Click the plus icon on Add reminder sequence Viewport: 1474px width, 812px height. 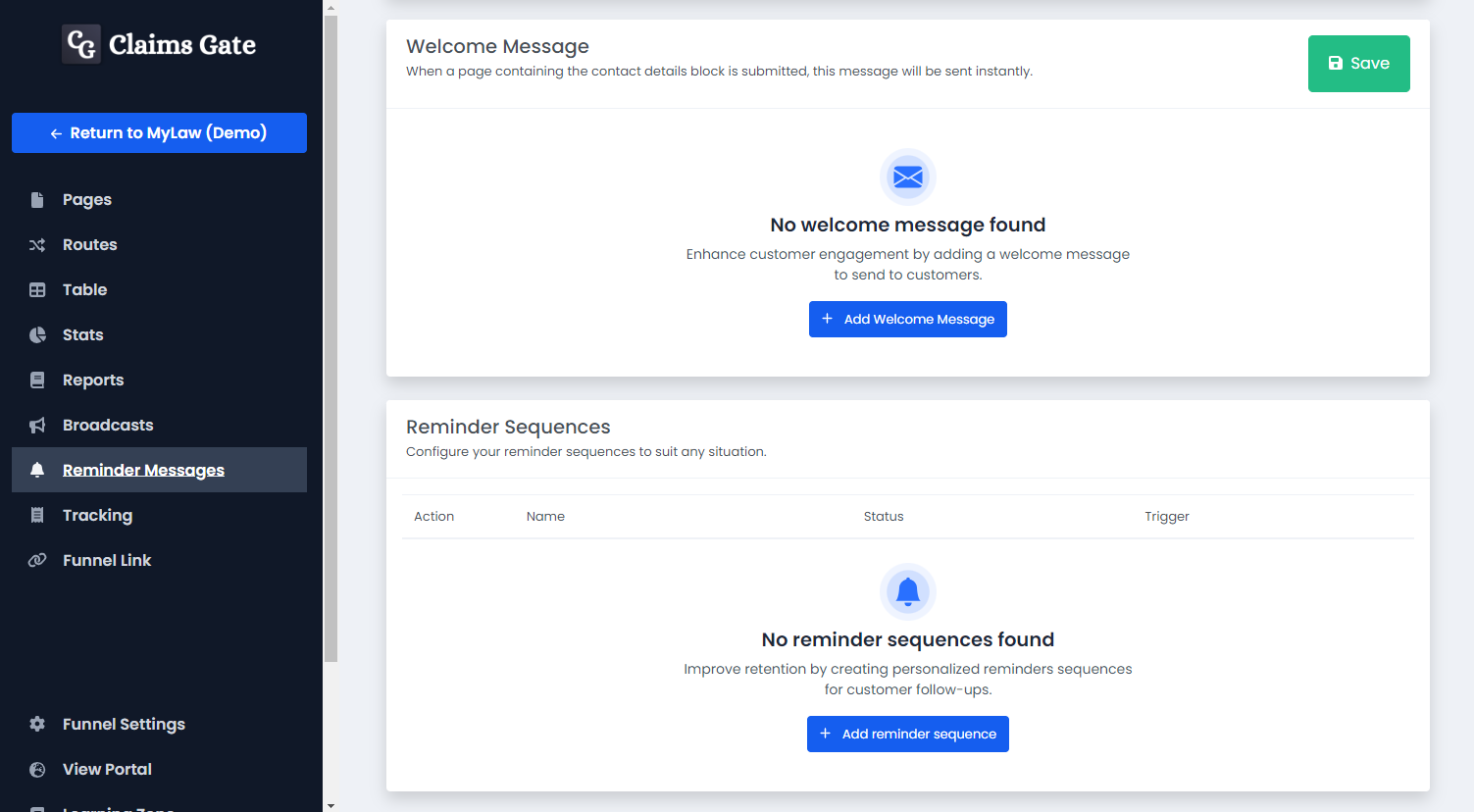(x=825, y=734)
